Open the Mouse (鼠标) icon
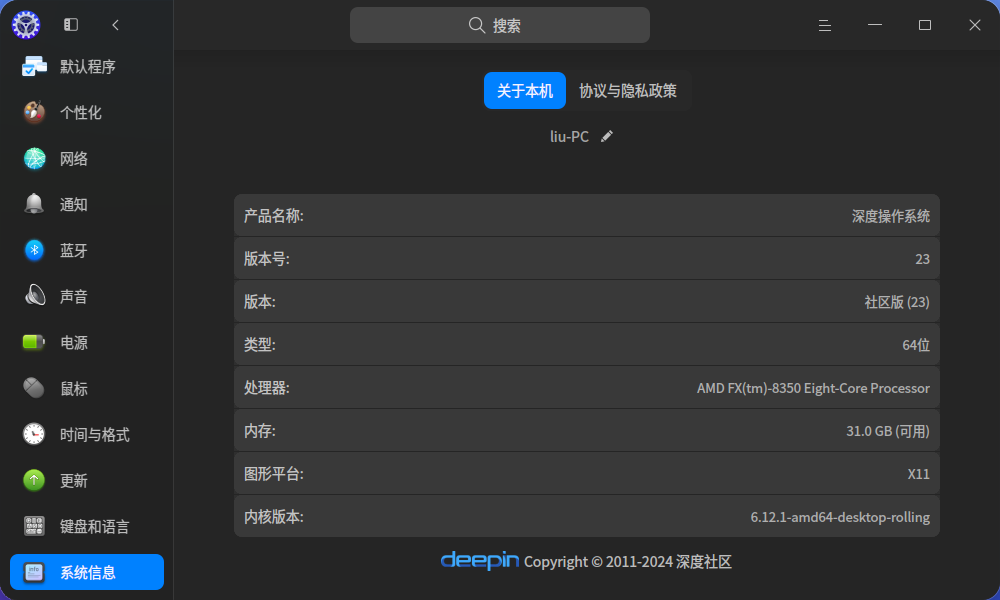Viewport: 1000px width, 600px height. point(34,388)
